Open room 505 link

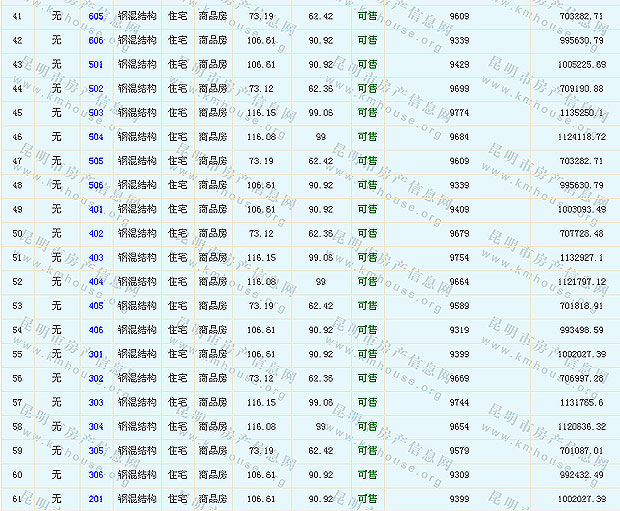tap(96, 162)
